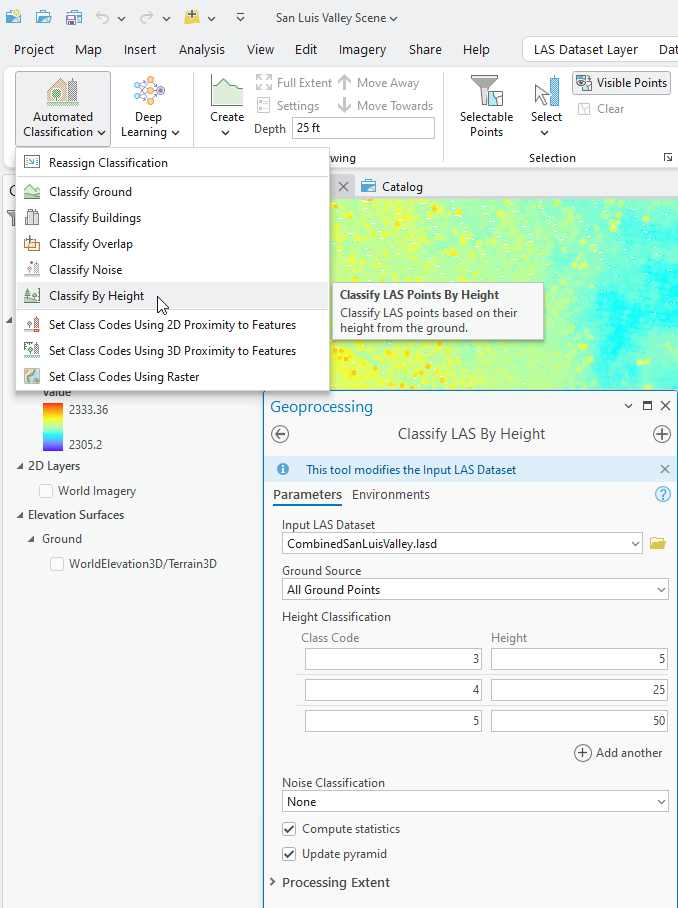Image resolution: width=678 pixels, height=908 pixels.
Task: Enable the World Imagery layer checkbox
Action: 46,491
